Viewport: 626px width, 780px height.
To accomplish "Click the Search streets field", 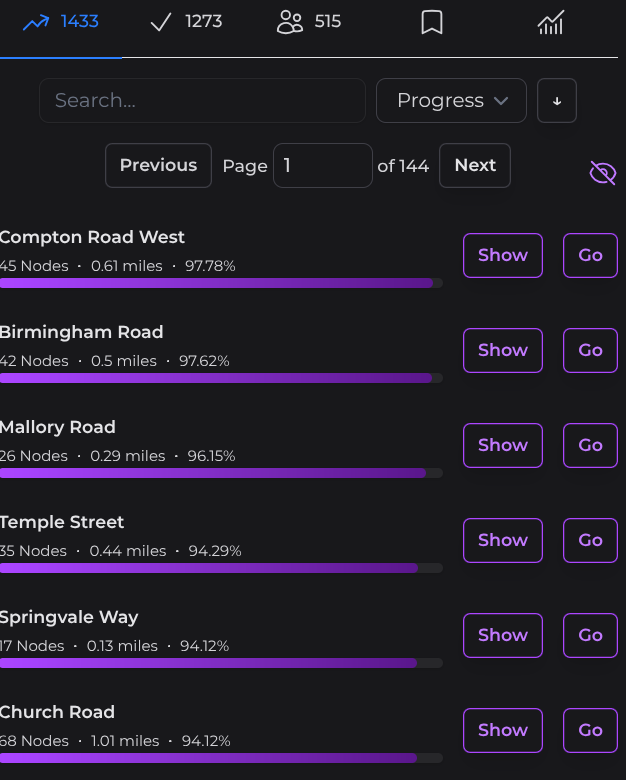I will click(x=202, y=101).
